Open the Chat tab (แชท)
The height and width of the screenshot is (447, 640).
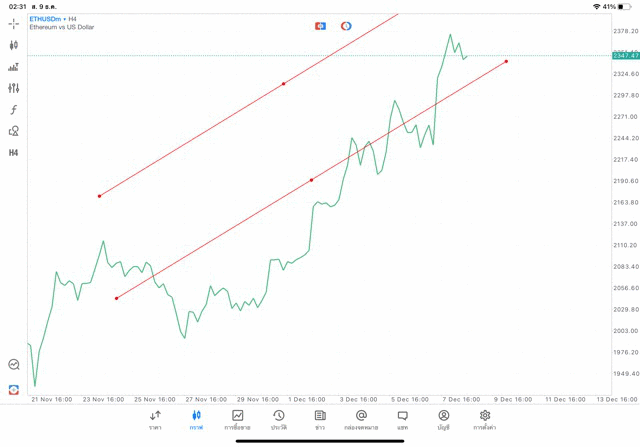tap(402, 420)
